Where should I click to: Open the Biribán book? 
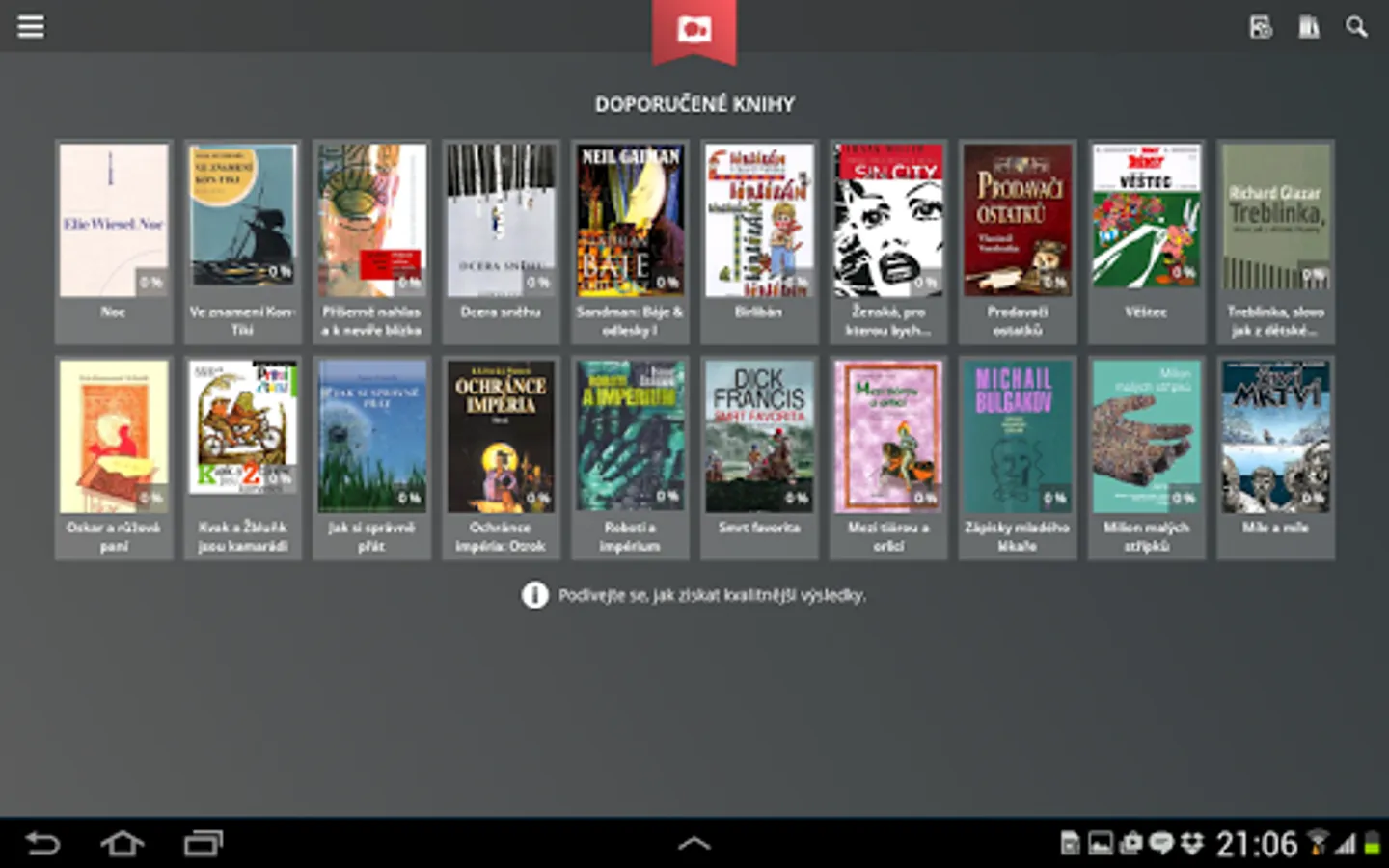(x=759, y=241)
